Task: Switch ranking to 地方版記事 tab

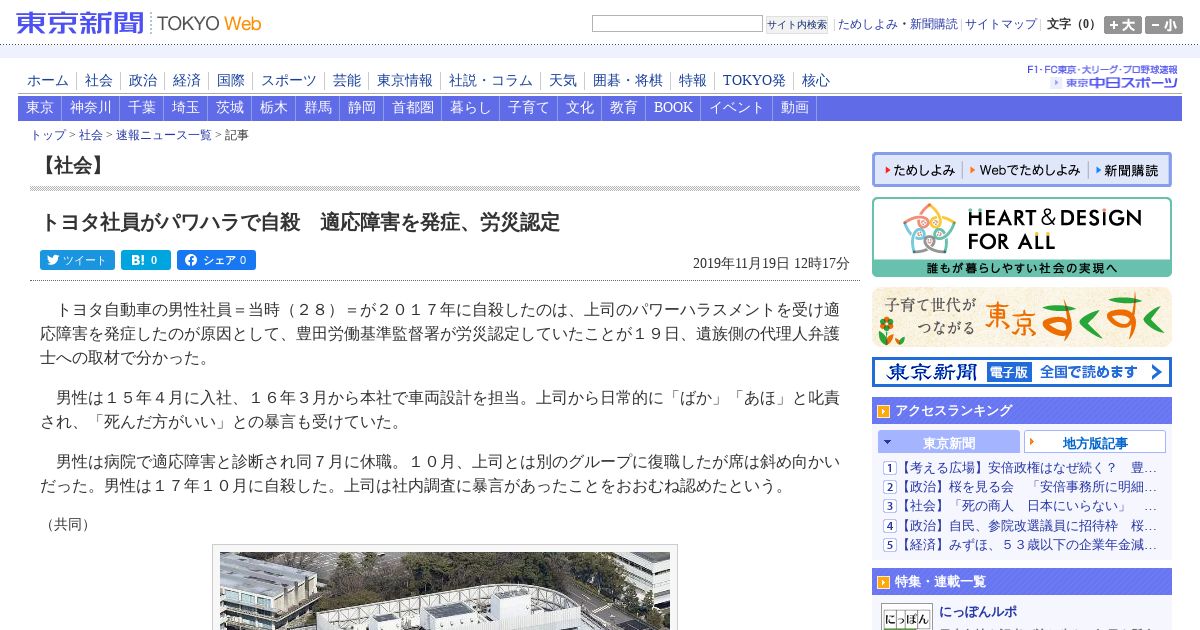Action: click(1095, 442)
